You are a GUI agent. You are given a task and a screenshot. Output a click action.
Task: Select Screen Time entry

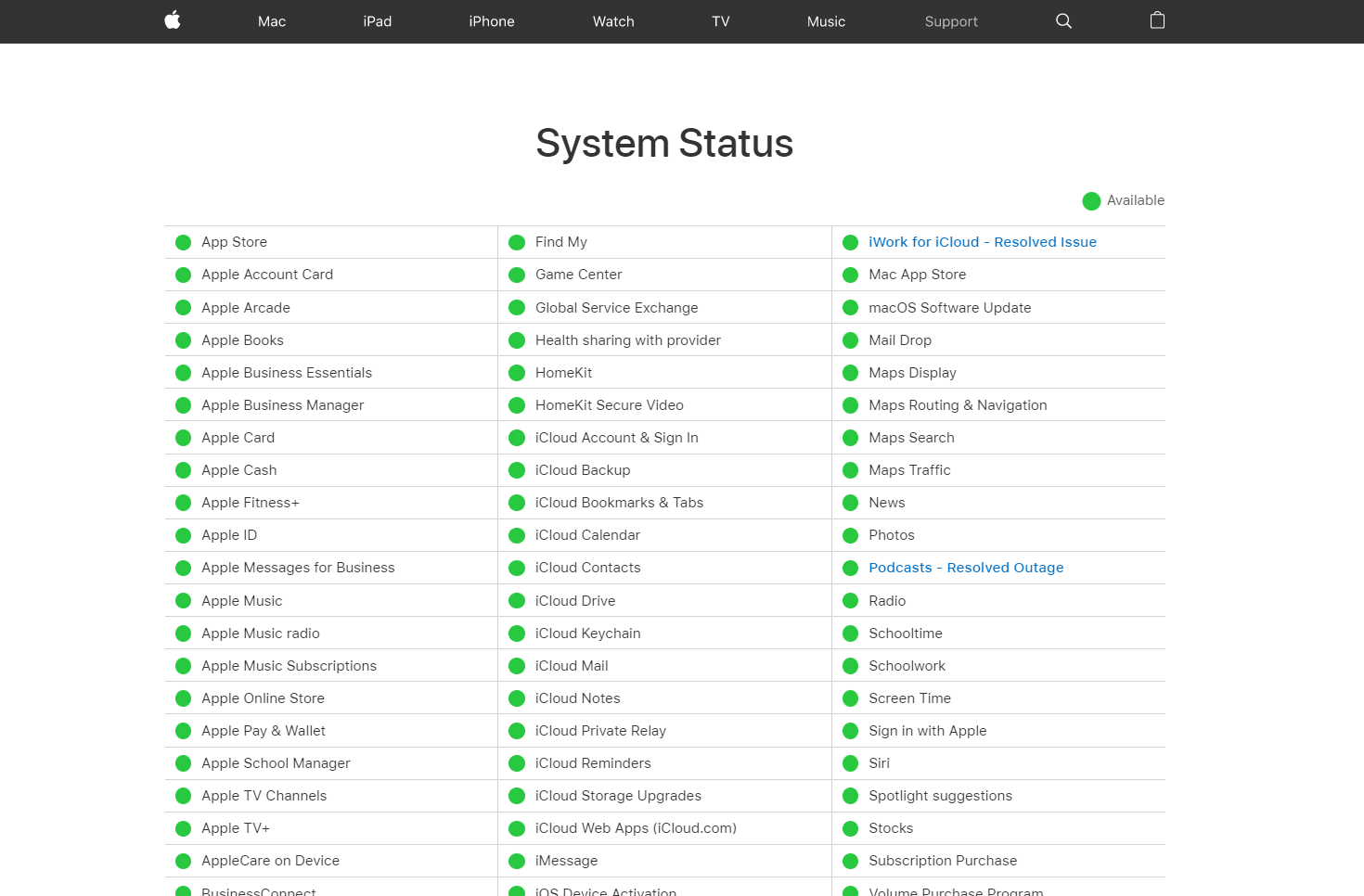(910, 698)
